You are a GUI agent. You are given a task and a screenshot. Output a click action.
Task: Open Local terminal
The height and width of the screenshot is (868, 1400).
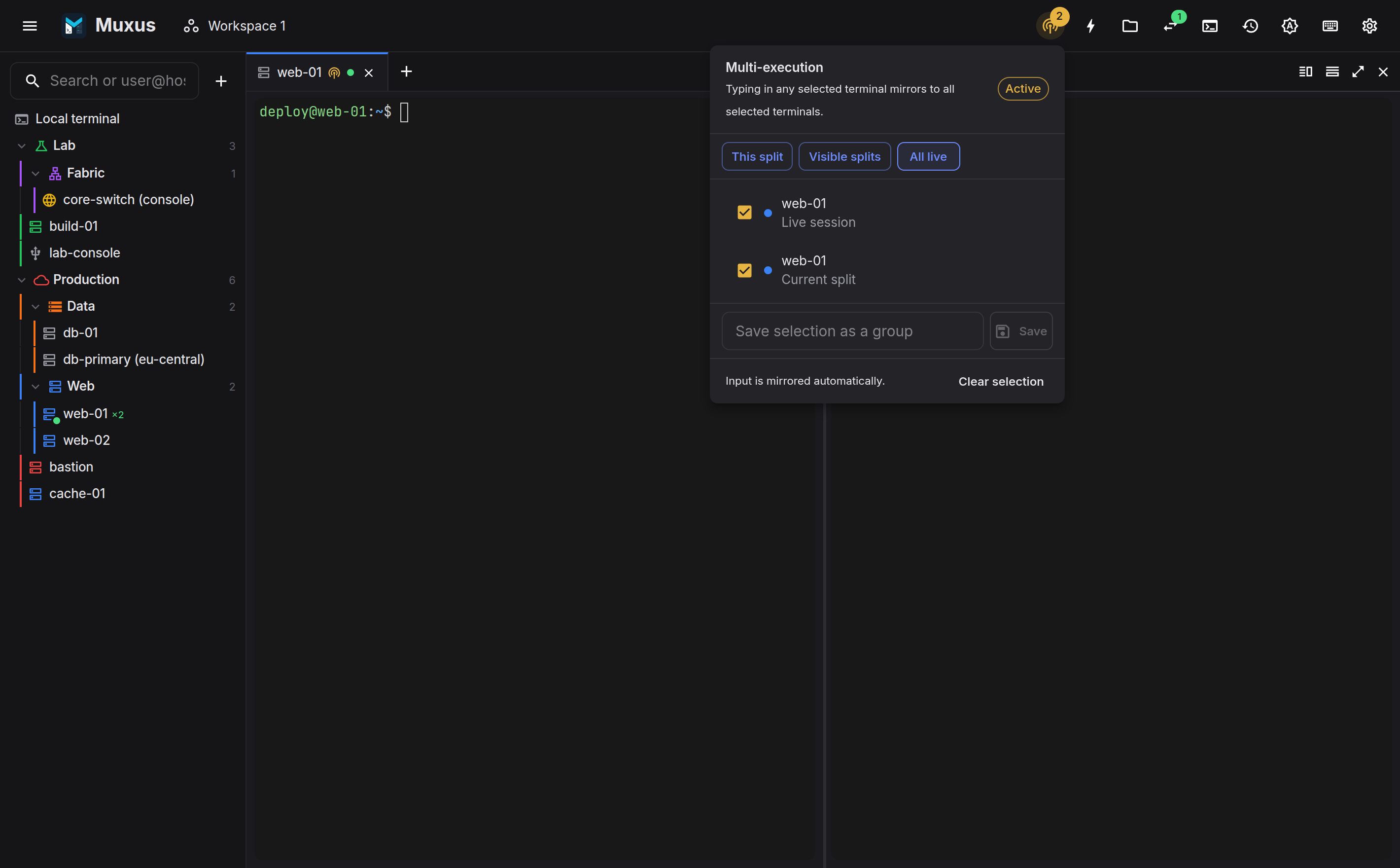point(123,119)
